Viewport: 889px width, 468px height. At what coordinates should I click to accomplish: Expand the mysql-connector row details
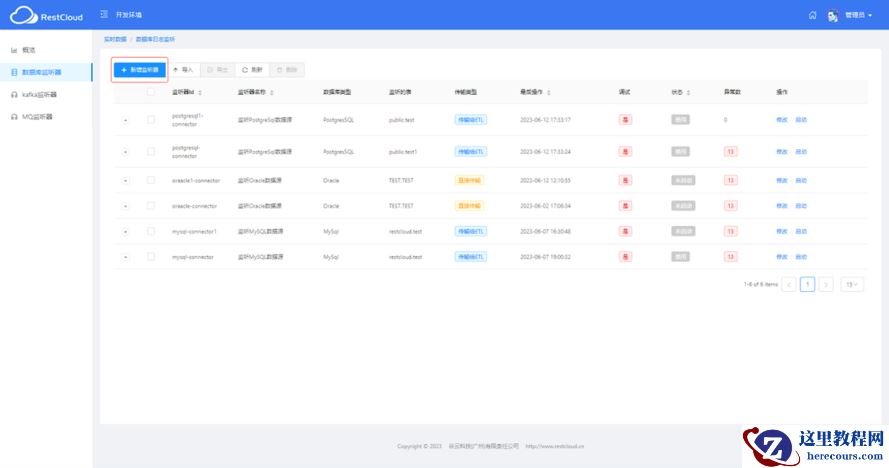(x=125, y=257)
